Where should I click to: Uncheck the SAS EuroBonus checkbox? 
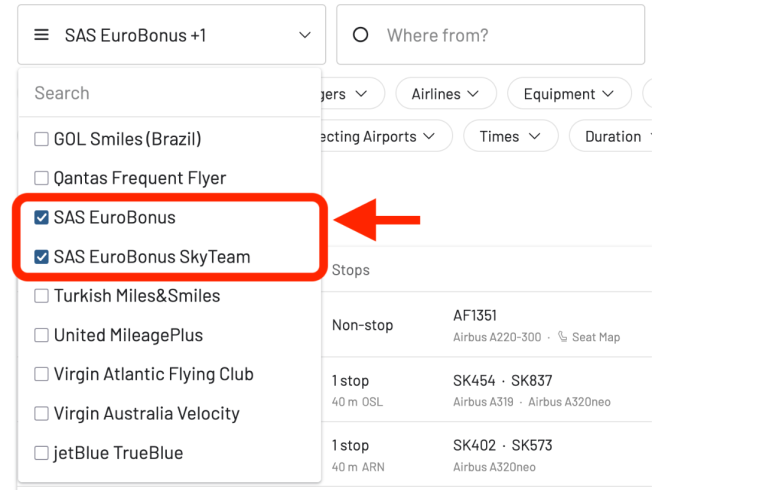pyautogui.click(x=41, y=218)
